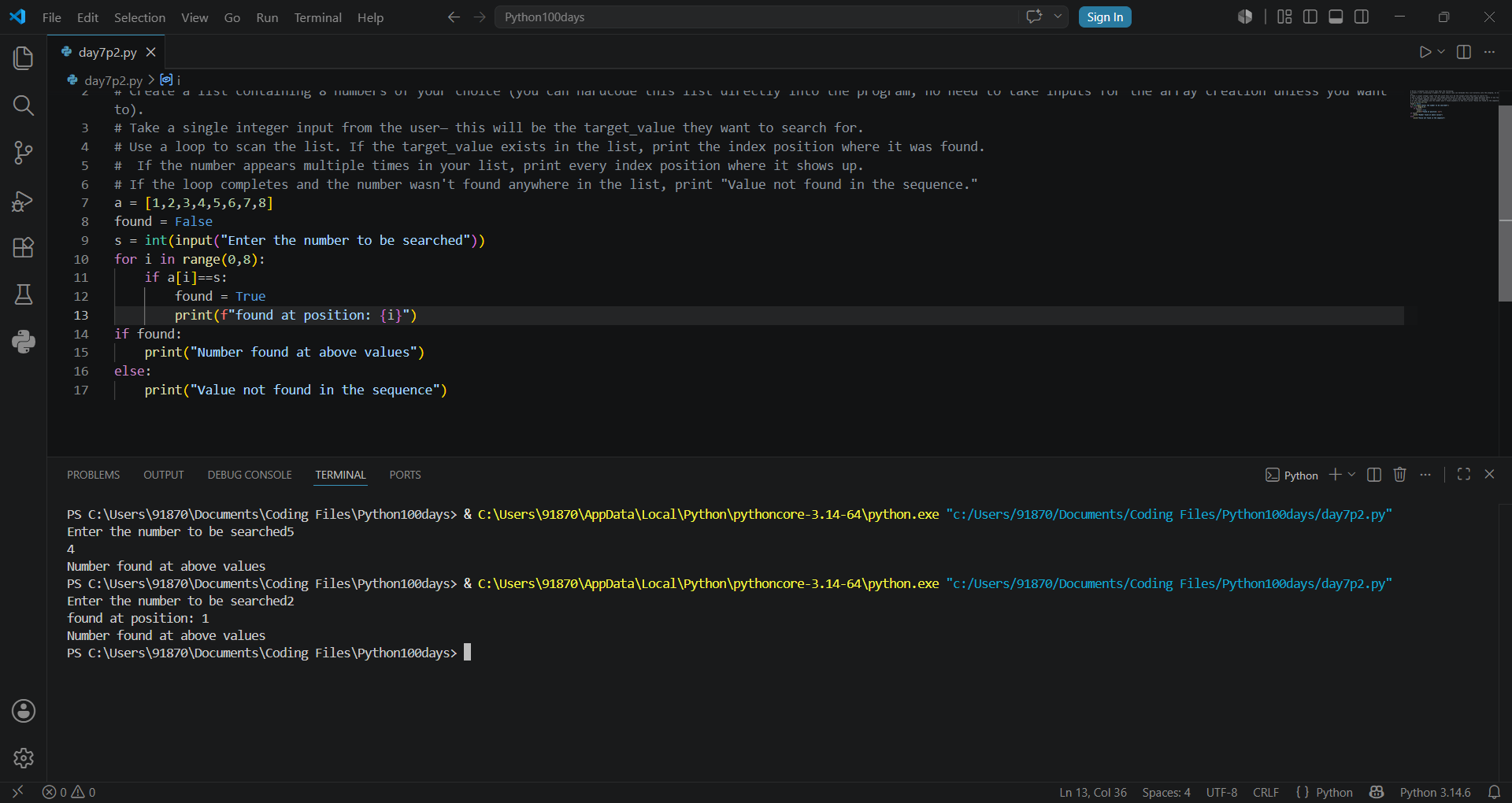Image resolution: width=1512 pixels, height=803 pixels.
Task: Open the Testing flask view
Action: tap(24, 294)
